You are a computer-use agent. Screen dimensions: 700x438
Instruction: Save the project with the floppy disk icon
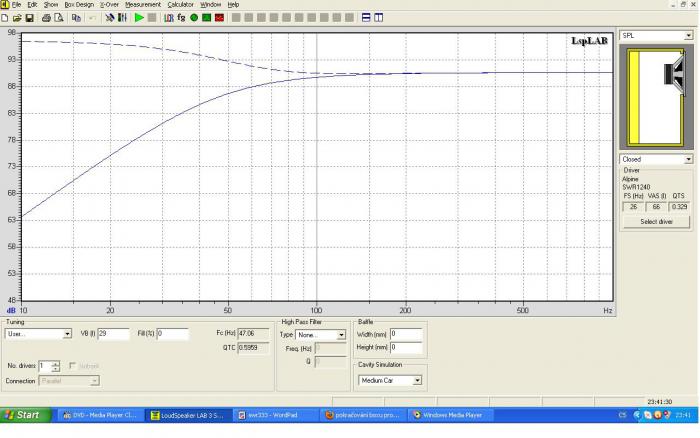point(29,18)
